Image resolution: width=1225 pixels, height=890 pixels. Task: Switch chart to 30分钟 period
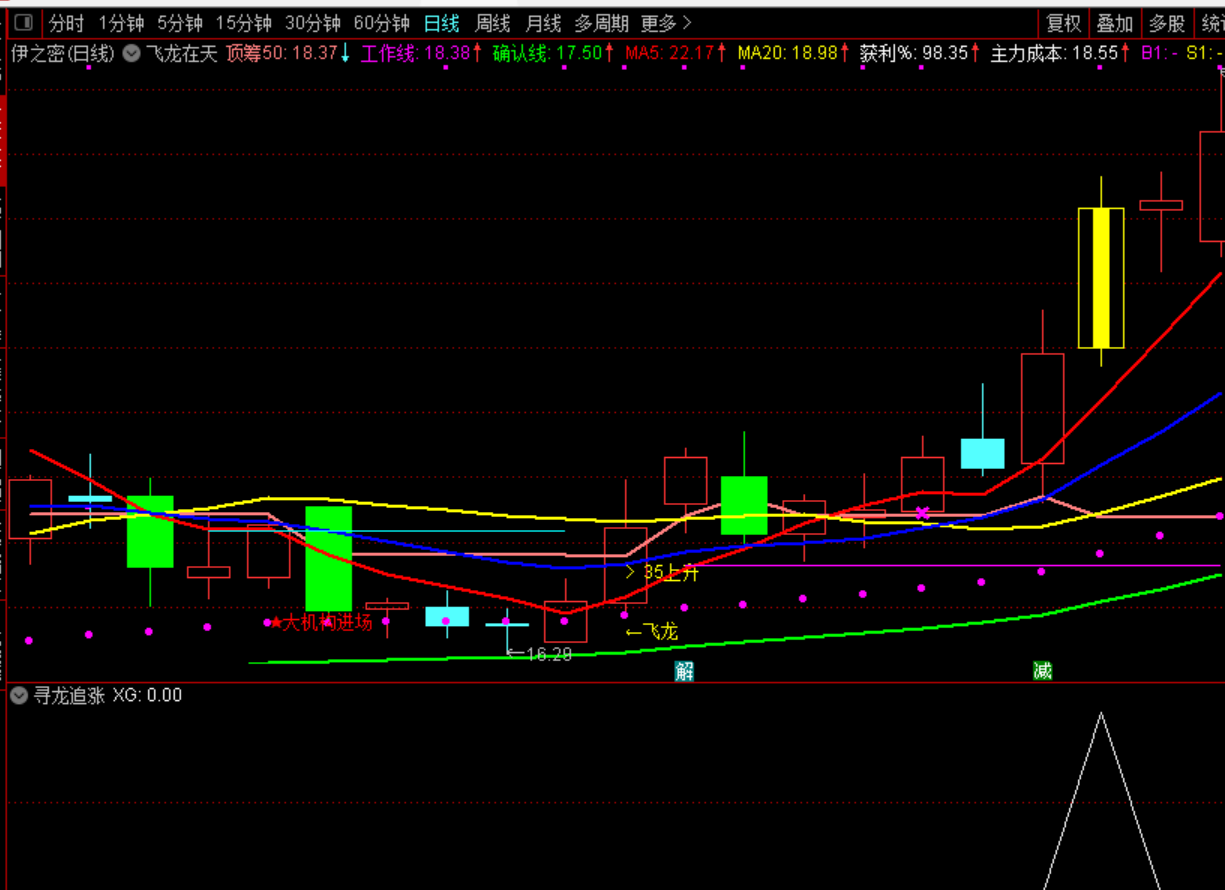coord(313,23)
